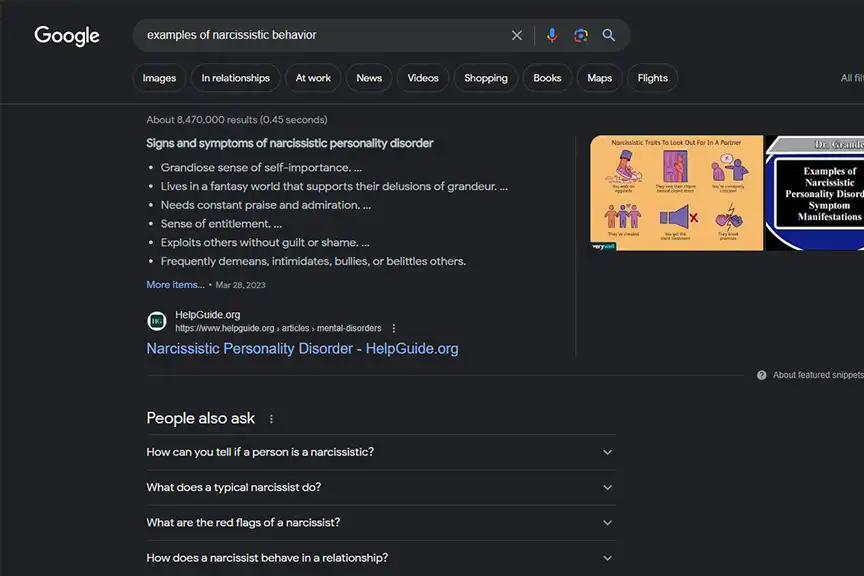This screenshot has width=864, height=576.
Task: Open the More items link
Action: pos(175,285)
